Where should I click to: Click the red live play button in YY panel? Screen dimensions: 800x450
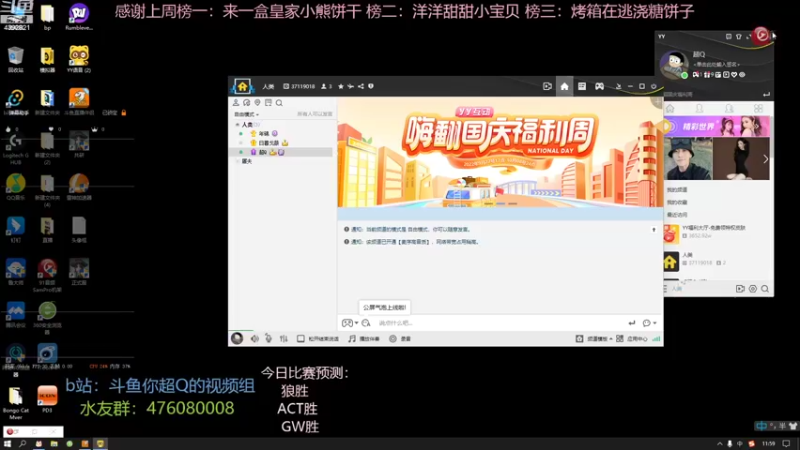click(761, 35)
